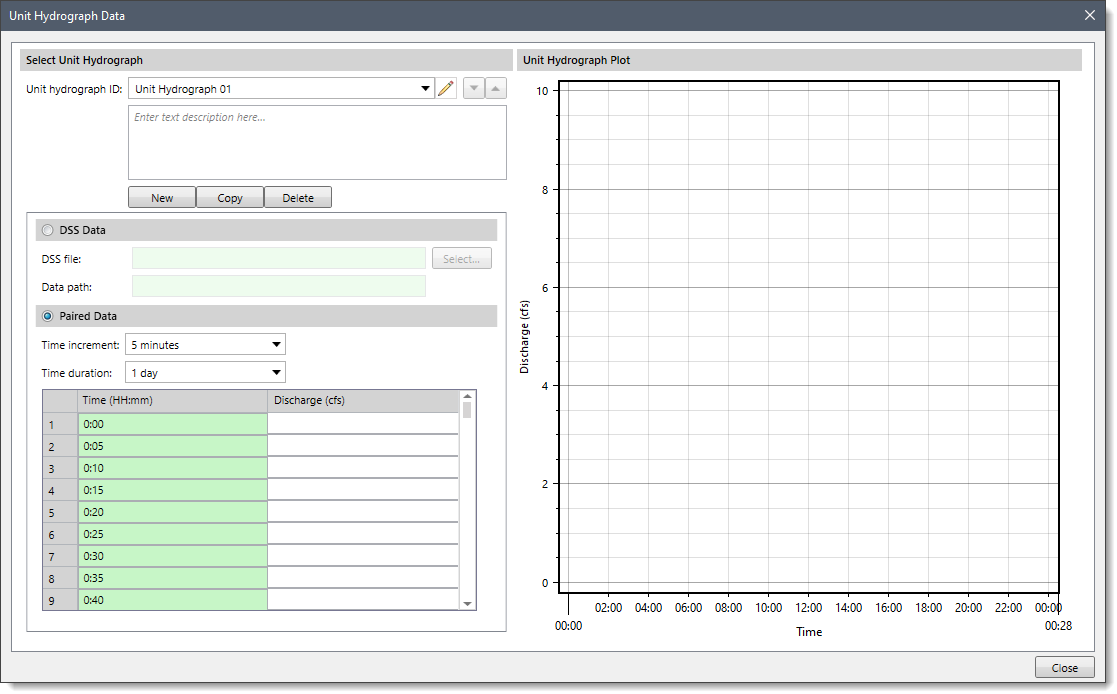Click the Close button at bottom

[x=1064, y=668]
